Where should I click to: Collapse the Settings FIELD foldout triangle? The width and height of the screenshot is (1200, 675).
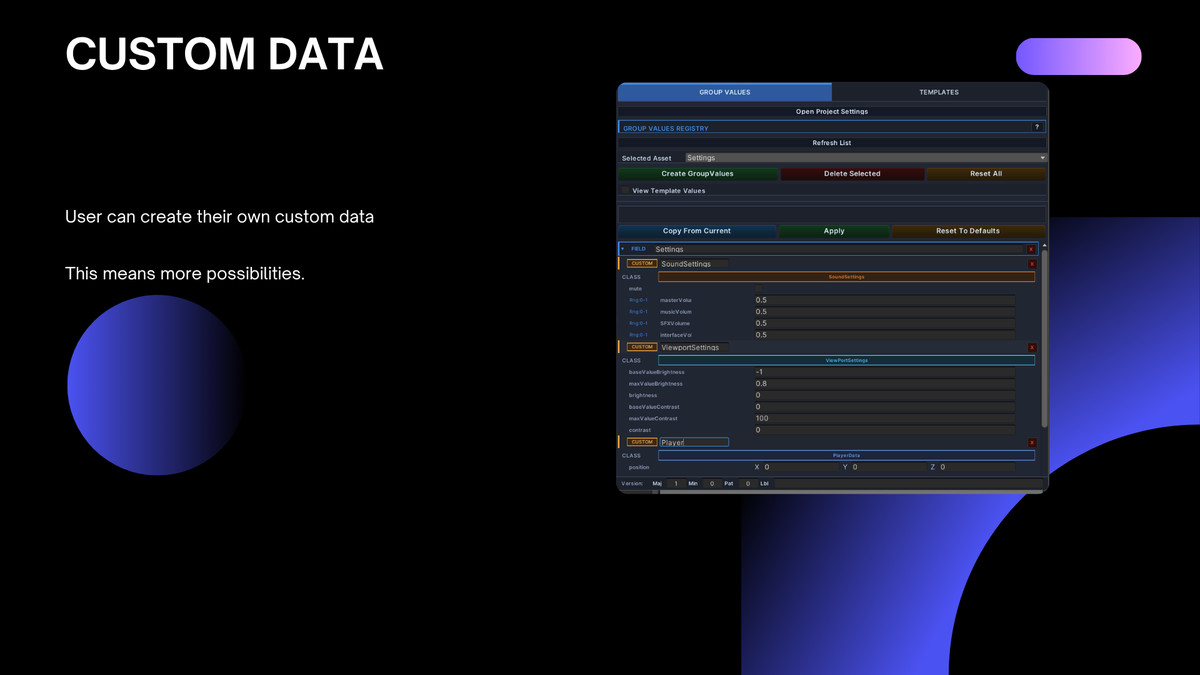(x=622, y=249)
